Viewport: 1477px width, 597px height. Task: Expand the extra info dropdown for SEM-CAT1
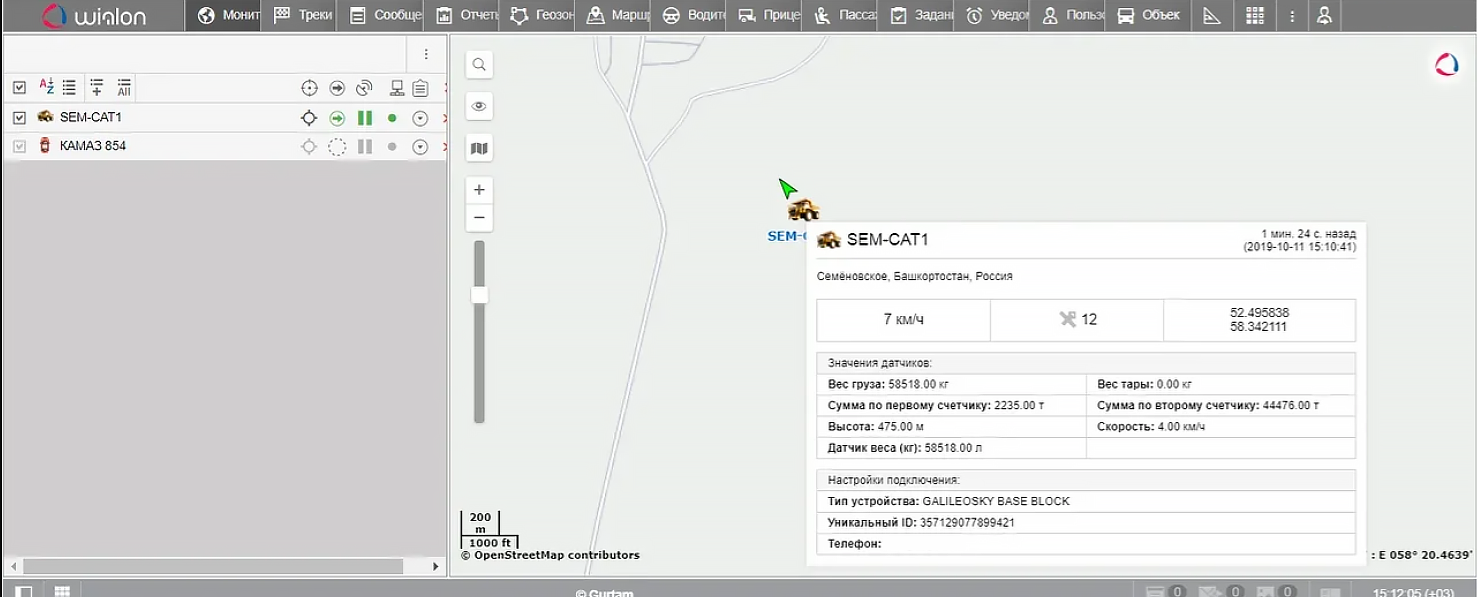tap(420, 117)
